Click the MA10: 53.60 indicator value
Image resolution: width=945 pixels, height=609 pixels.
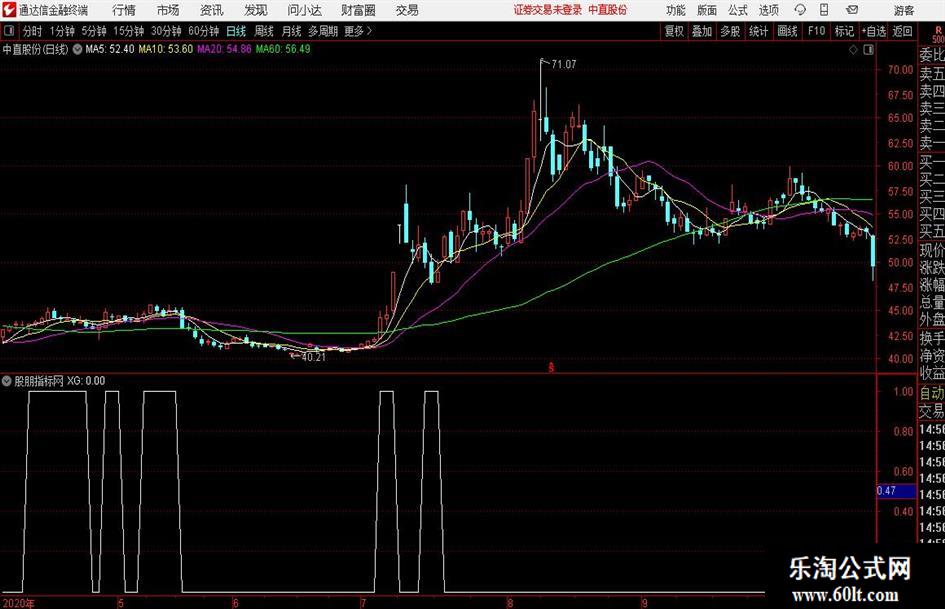coord(166,49)
